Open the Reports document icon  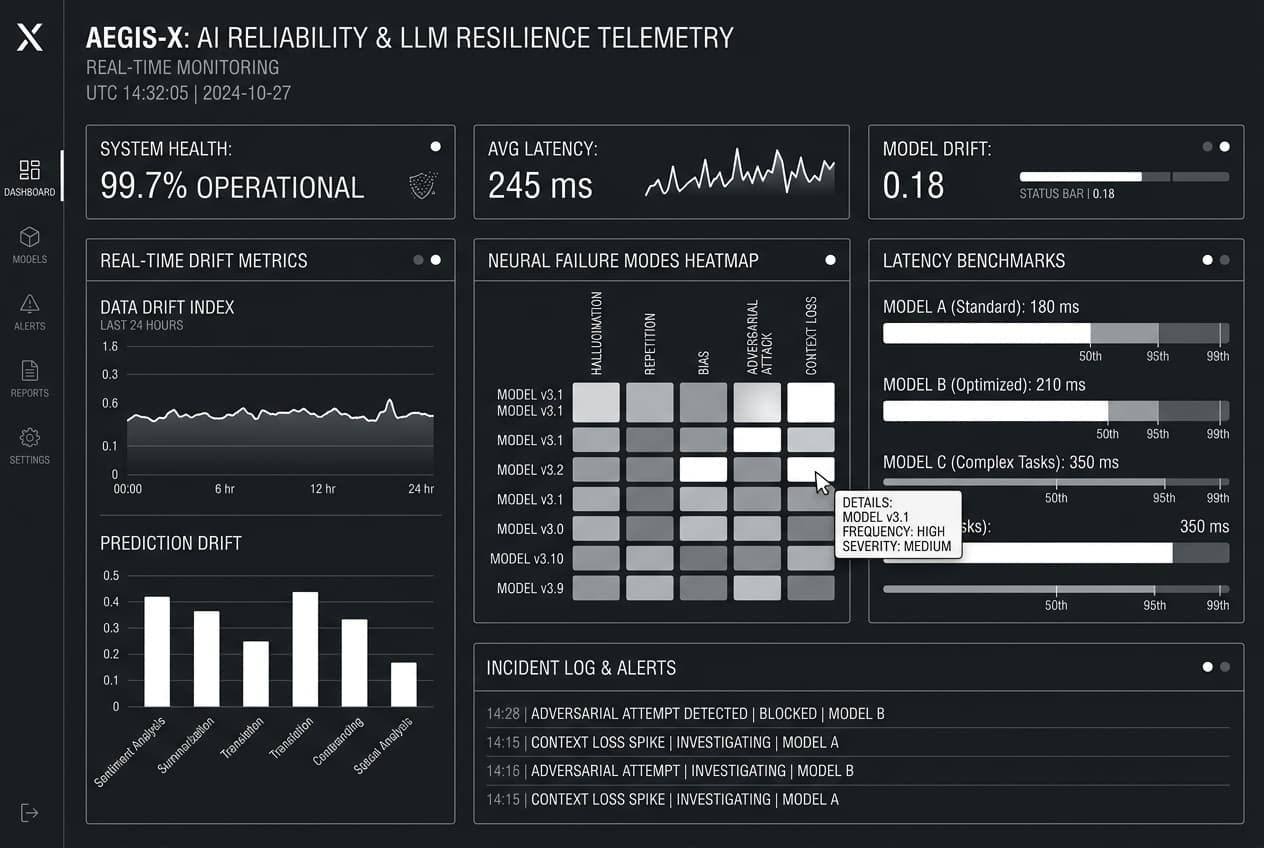pyautogui.click(x=30, y=371)
